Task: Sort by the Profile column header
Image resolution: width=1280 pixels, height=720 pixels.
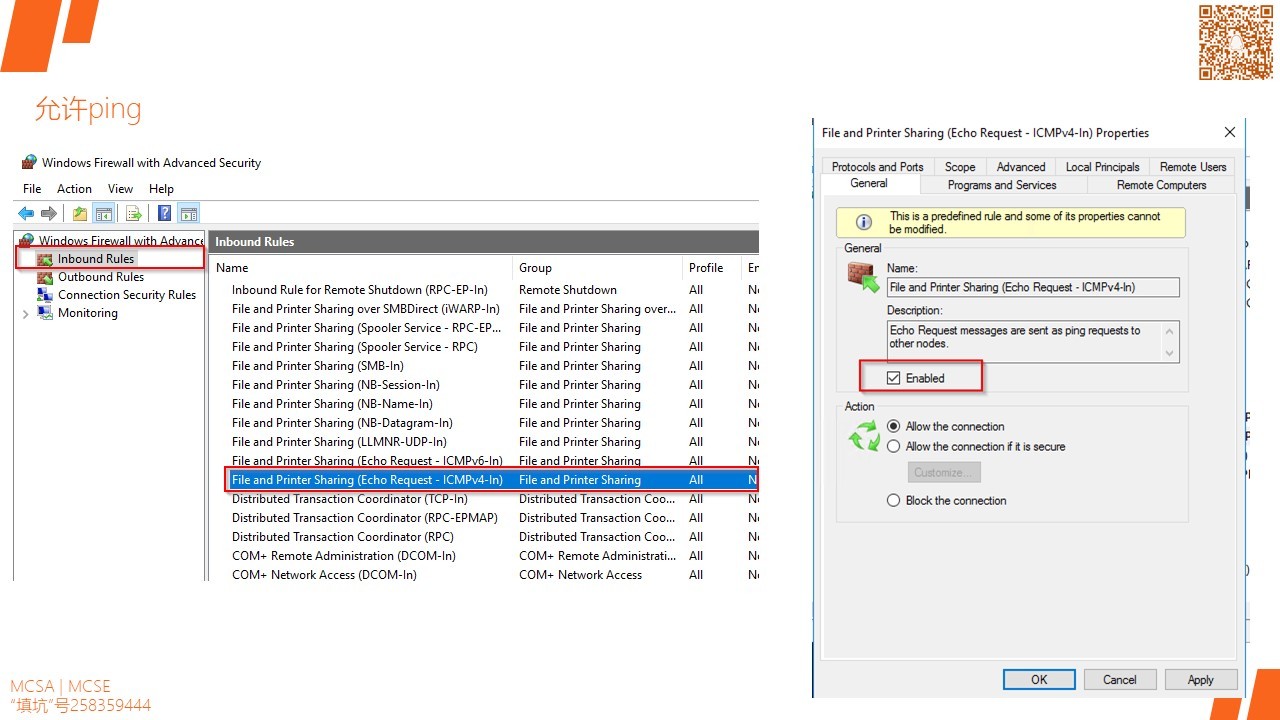Action: 711,268
